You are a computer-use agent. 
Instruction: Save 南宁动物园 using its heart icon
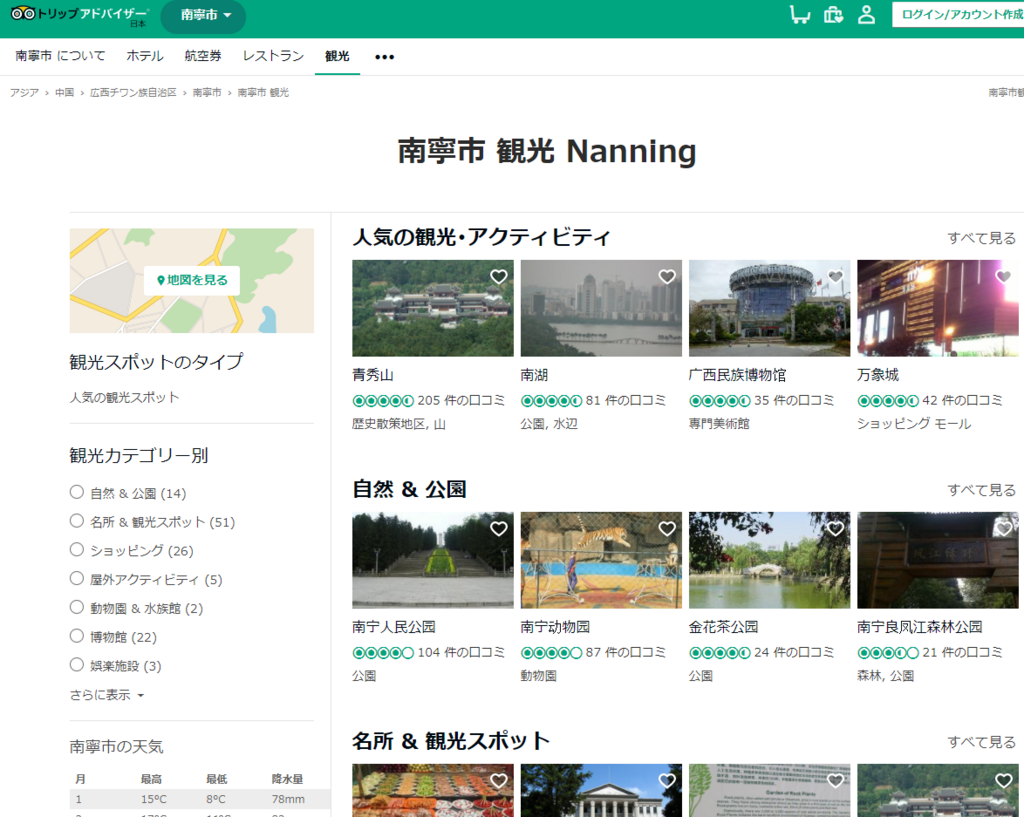(666, 528)
